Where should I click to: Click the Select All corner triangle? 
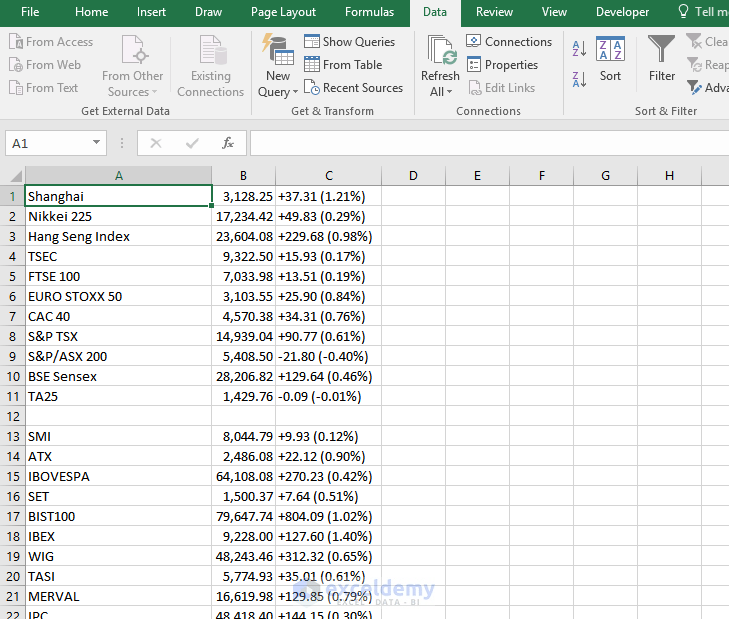[16, 176]
